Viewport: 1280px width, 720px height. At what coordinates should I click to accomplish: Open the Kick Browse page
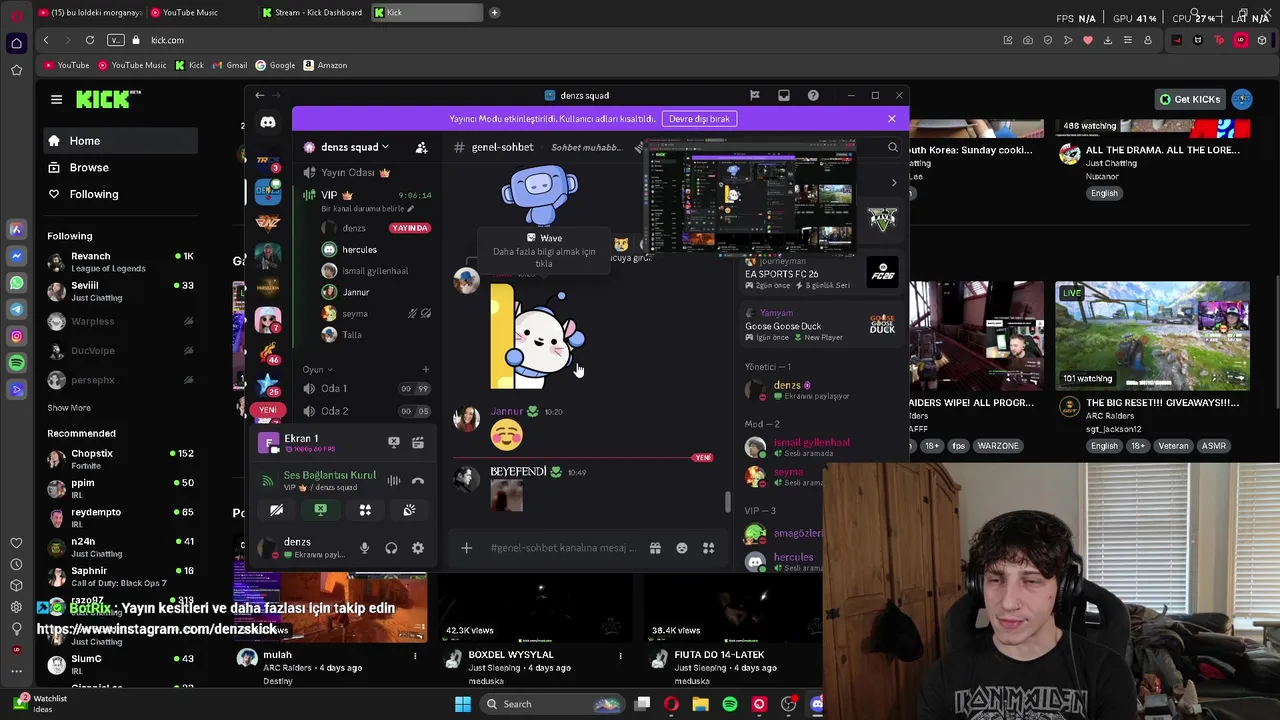pyautogui.click(x=89, y=167)
